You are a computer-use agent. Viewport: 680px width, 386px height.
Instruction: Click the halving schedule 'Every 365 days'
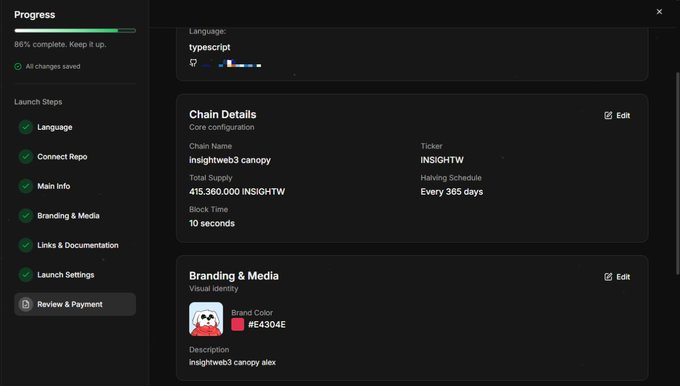coord(451,192)
